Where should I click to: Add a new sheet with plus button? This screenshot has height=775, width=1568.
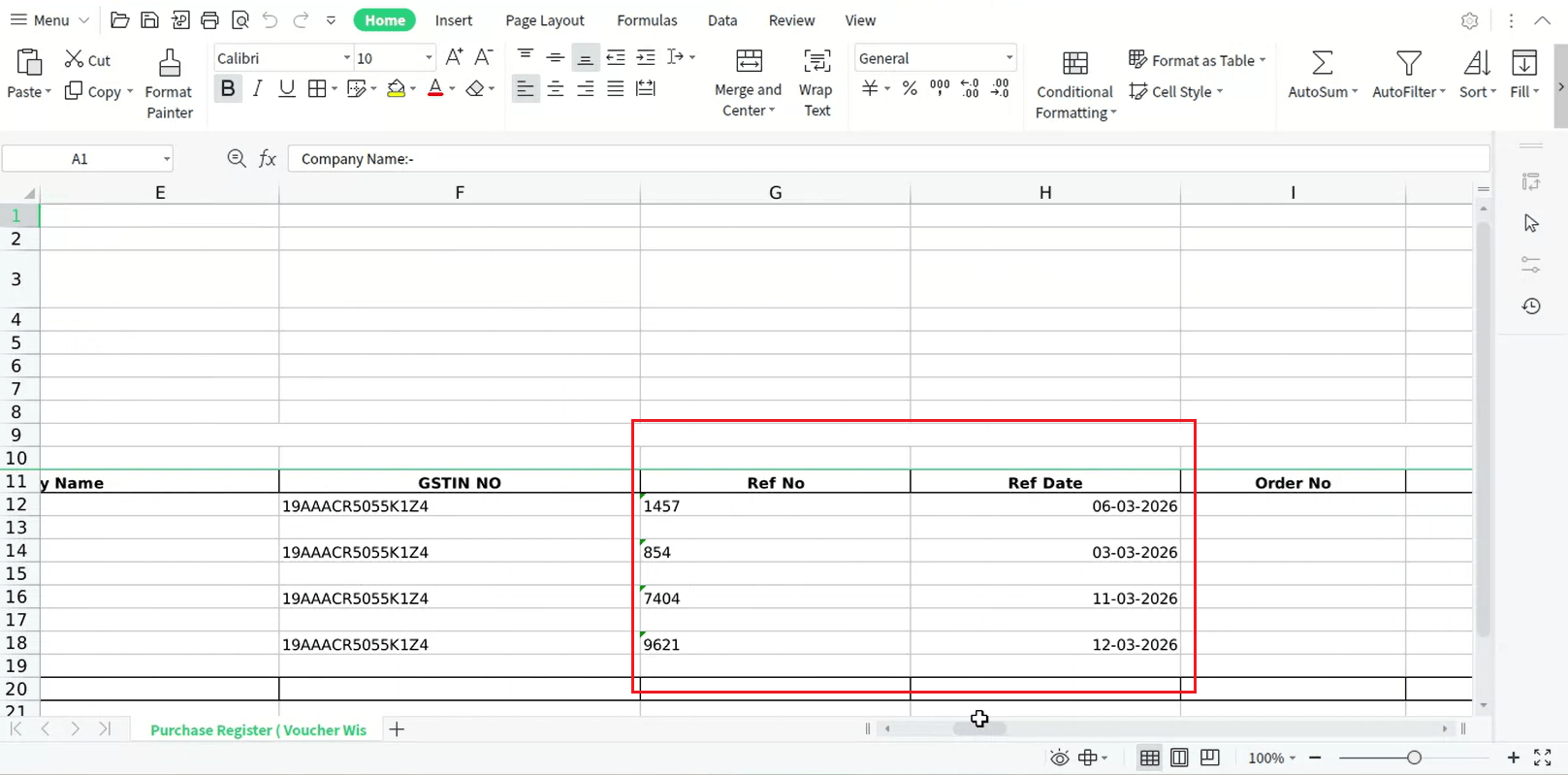tap(397, 729)
